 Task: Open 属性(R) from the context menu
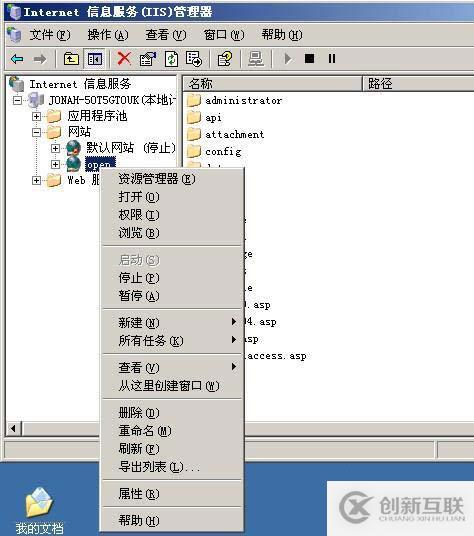173,493
